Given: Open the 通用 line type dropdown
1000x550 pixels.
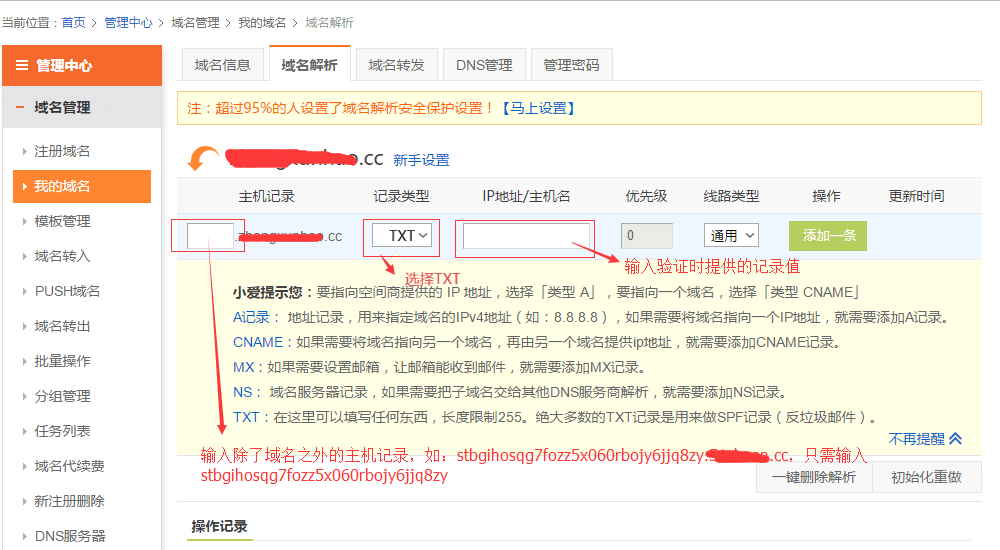Looking at the screenshot, I should tap(731, 236).
